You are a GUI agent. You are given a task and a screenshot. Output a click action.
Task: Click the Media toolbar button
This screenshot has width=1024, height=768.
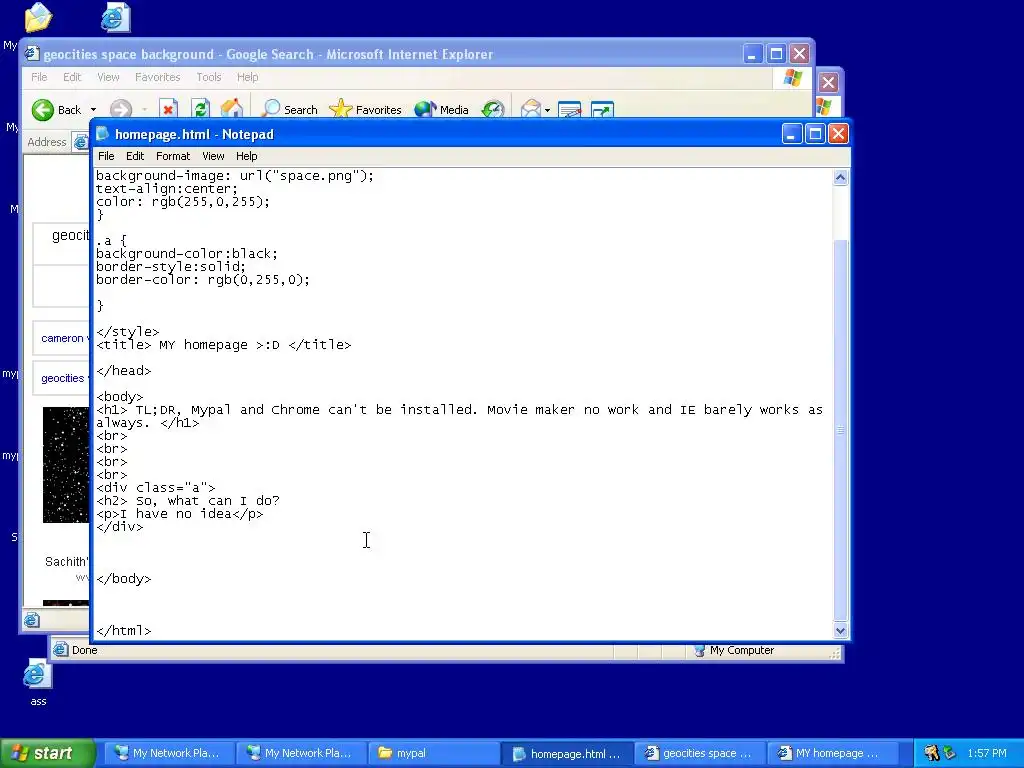click(x=441, y=110)
